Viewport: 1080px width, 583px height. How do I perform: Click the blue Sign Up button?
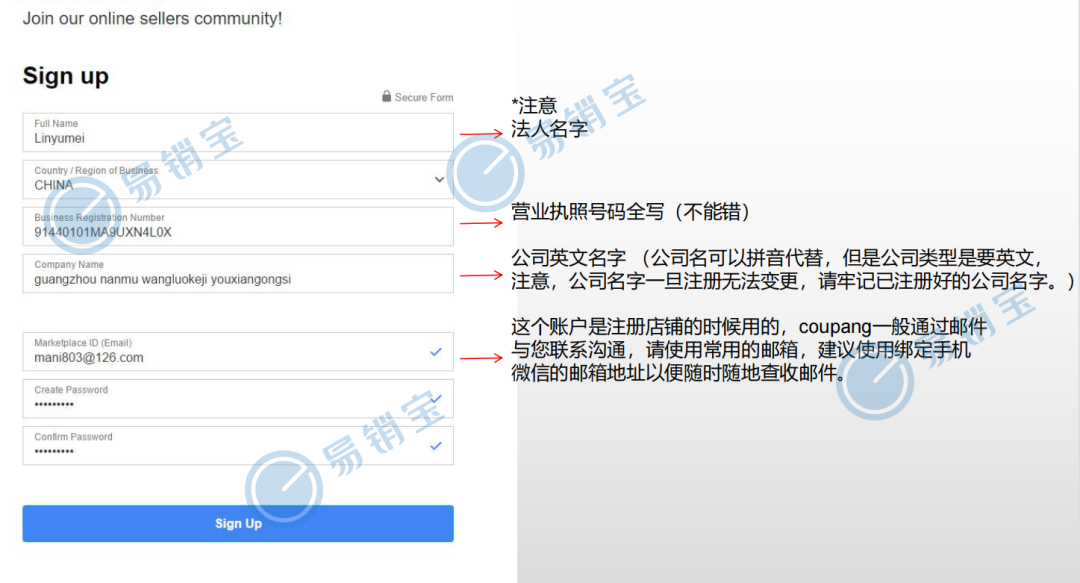click(x=238, y=523)
